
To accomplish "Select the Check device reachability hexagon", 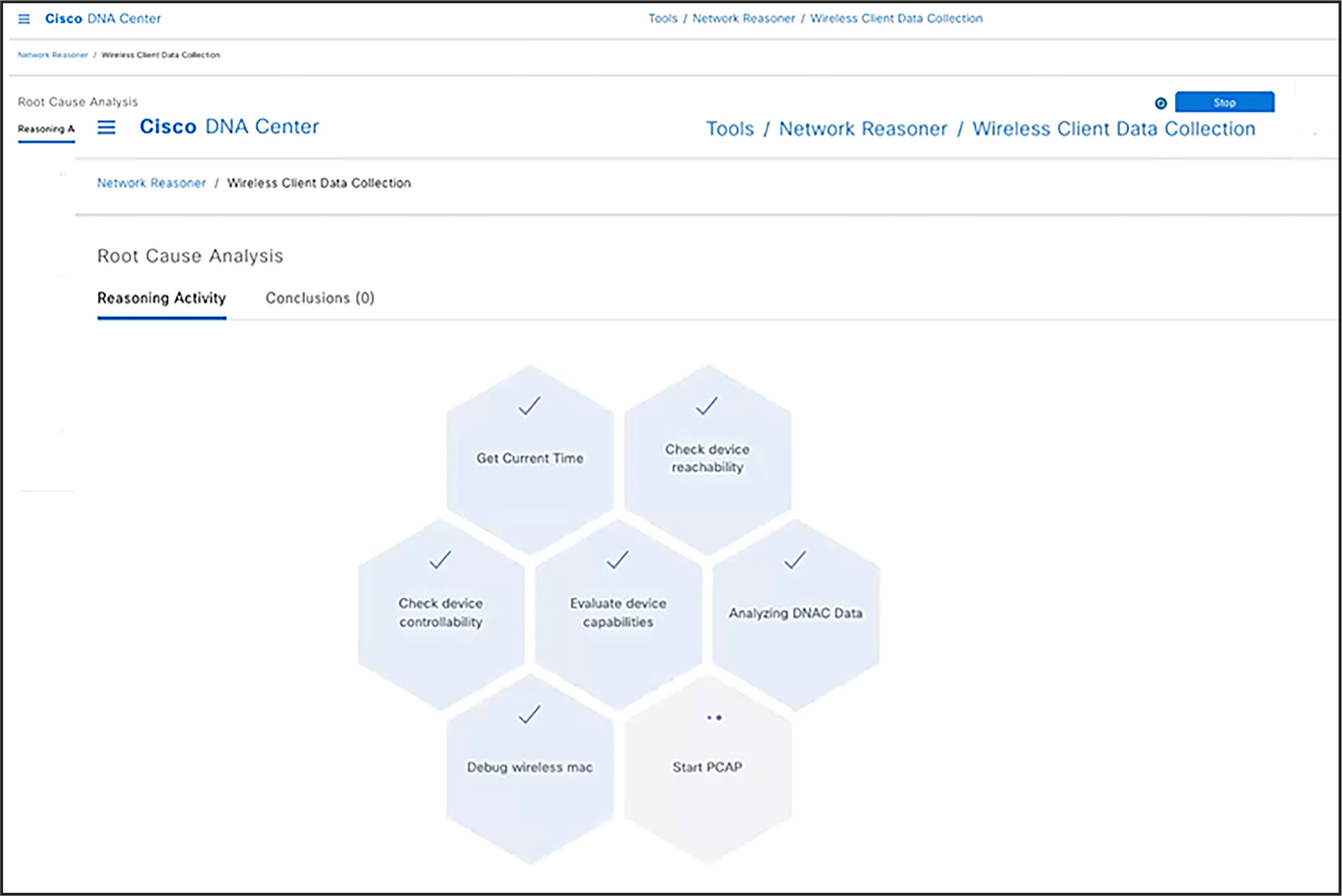I will click(707, 459).
